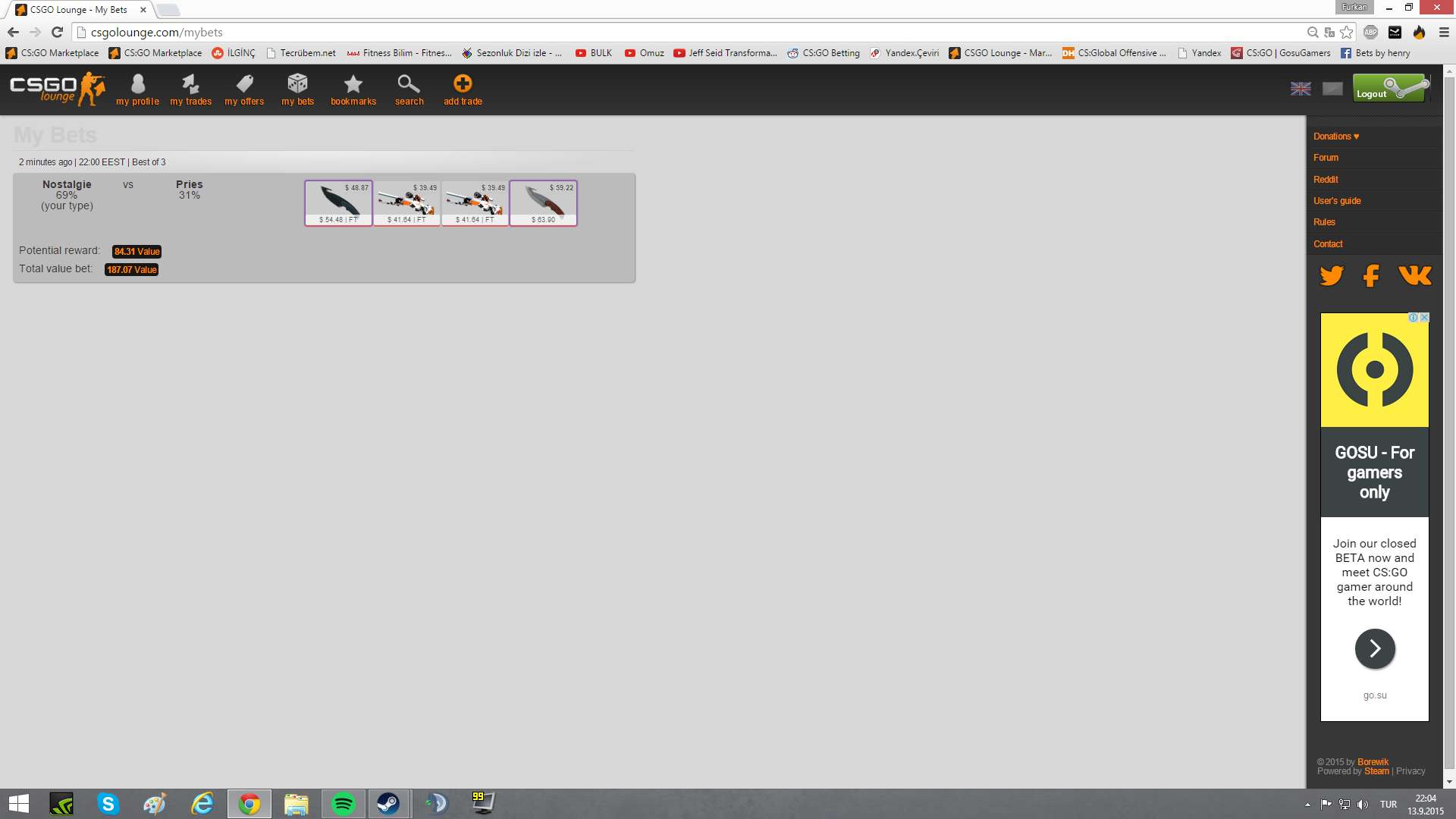
Task: Open Bets by henry bookmark
Action: 1376,53
